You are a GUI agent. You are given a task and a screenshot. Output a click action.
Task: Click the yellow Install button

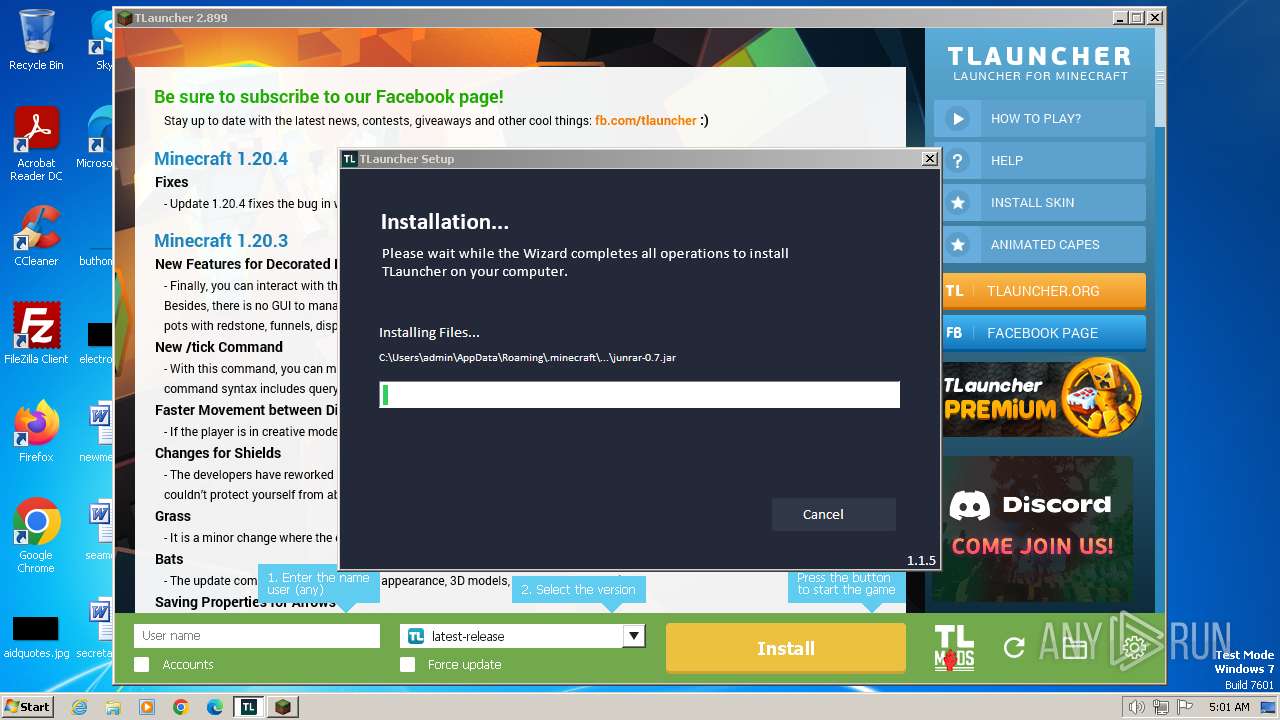point(786,648)
